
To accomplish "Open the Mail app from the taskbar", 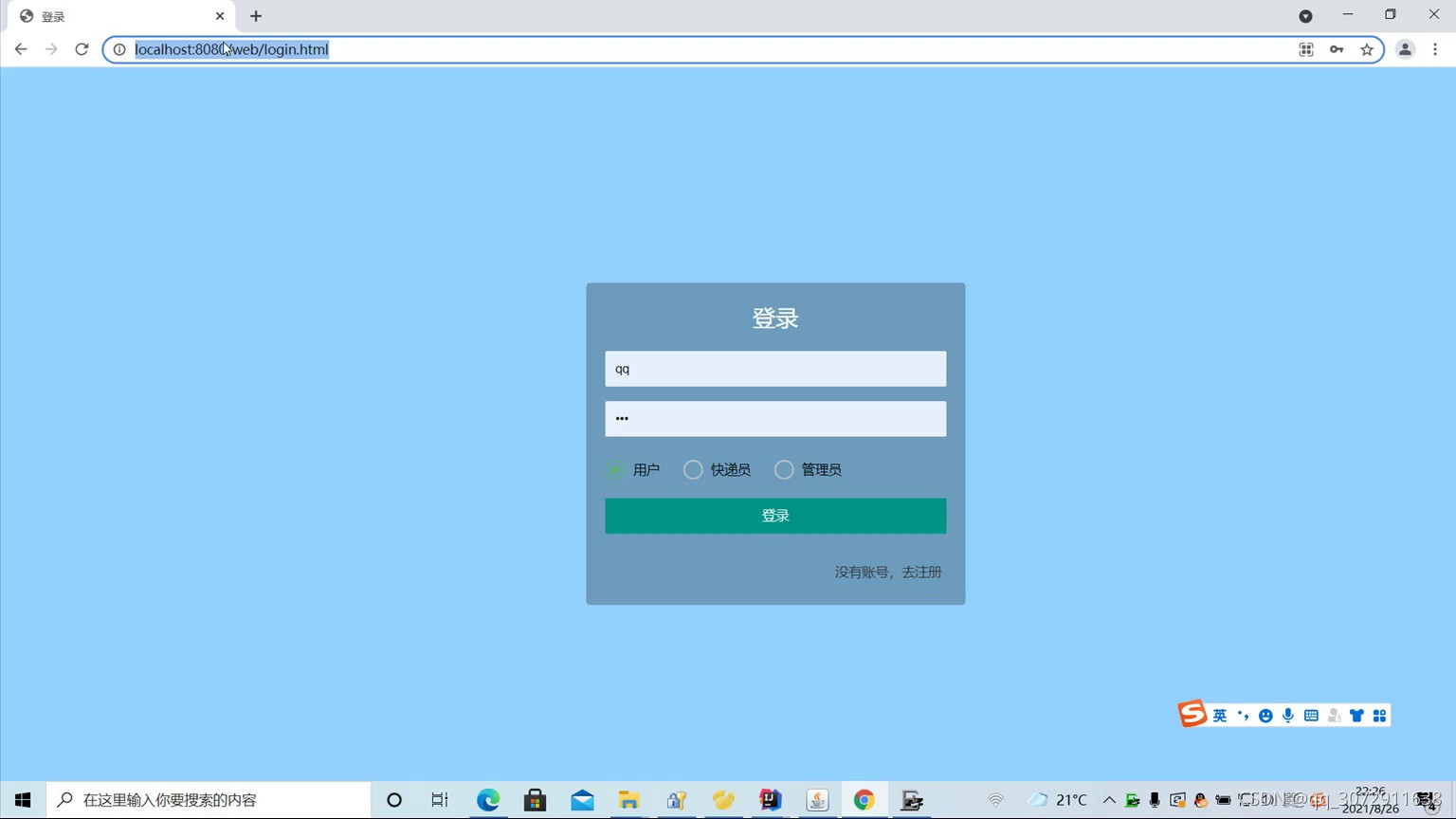I will [582, 800].
